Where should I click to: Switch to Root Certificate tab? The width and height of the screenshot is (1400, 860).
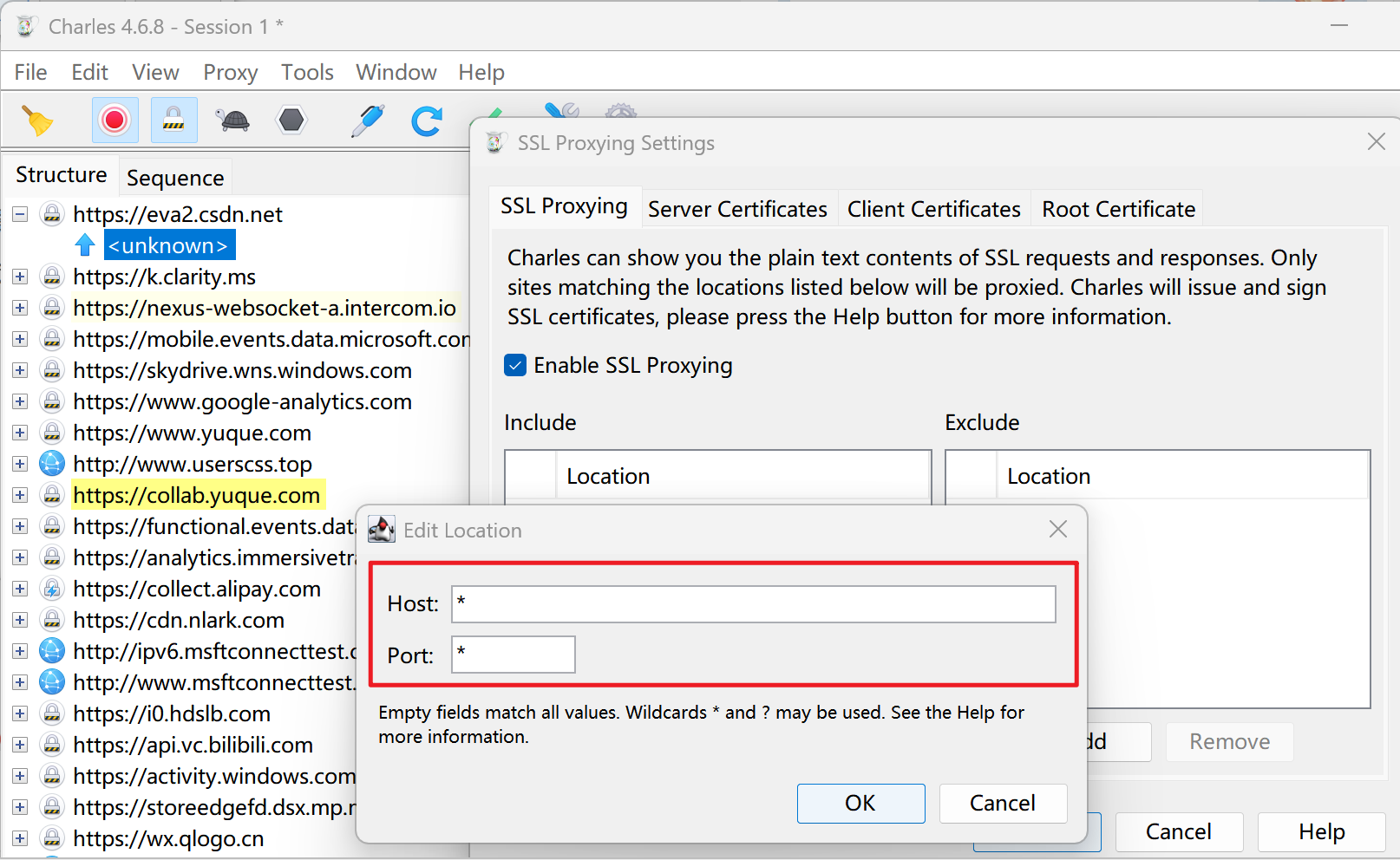coord(1119,209)
